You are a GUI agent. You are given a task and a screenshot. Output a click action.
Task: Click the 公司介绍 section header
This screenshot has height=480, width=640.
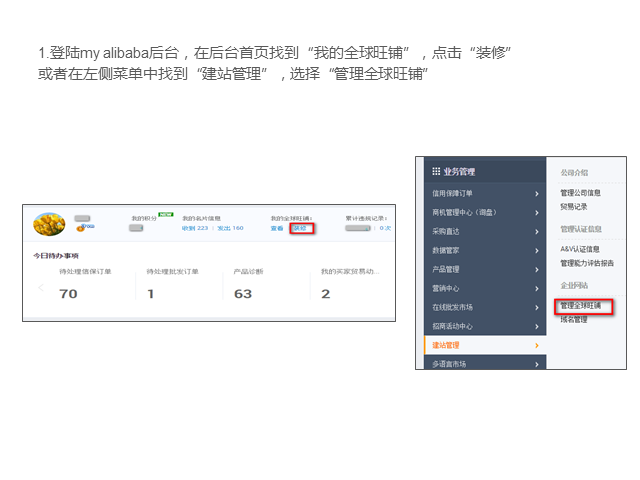pos(574,173)
